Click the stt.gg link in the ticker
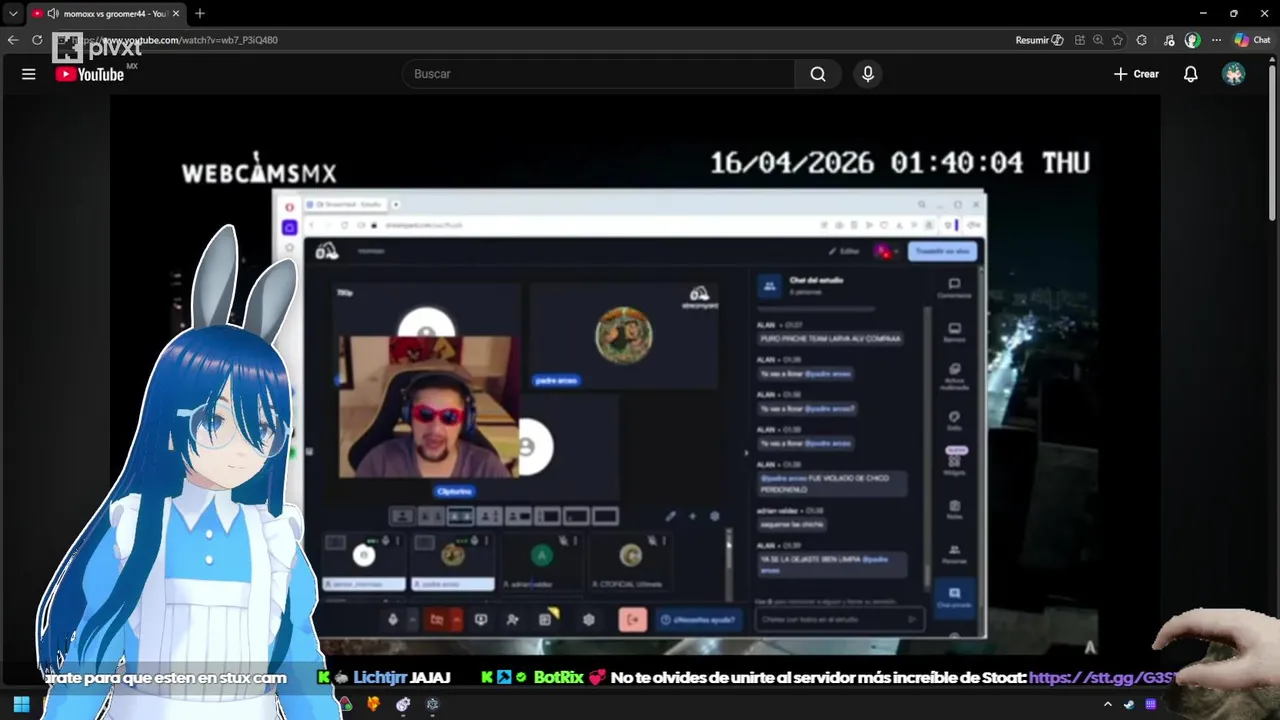1280x720 pixels. pyautogui.click(x=1104, y=677)
